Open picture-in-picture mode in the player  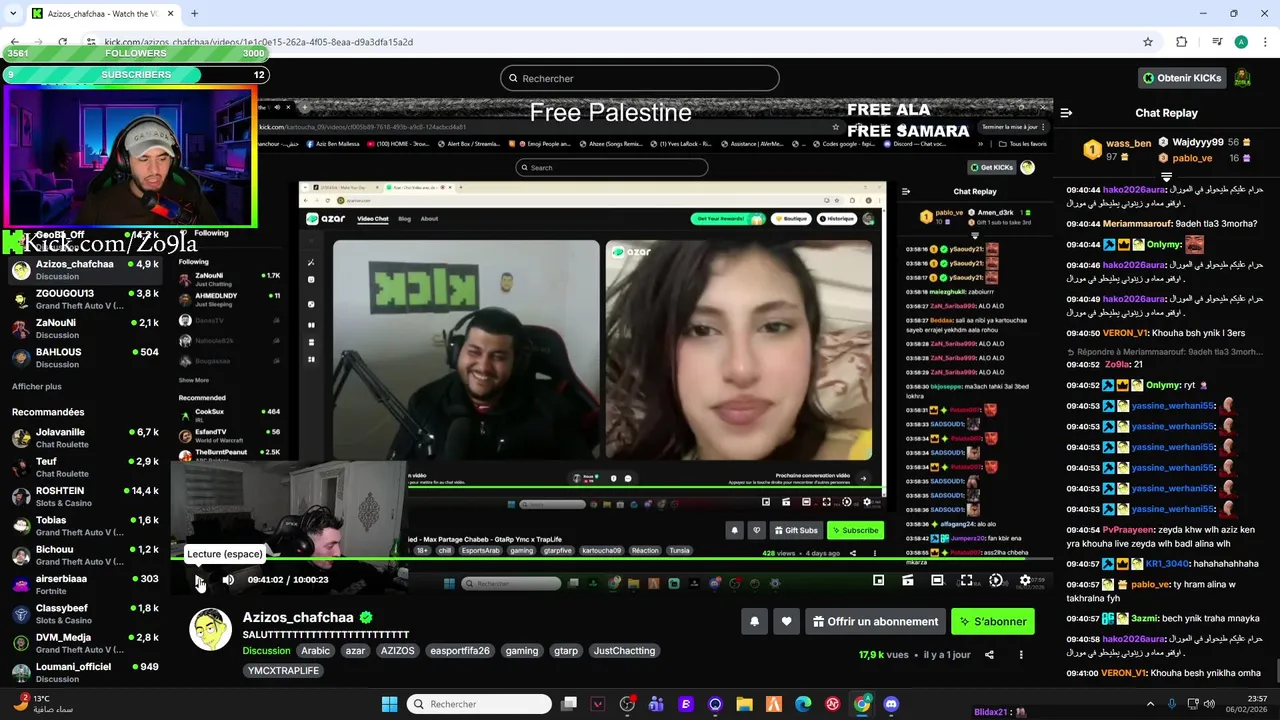(878, 580)
